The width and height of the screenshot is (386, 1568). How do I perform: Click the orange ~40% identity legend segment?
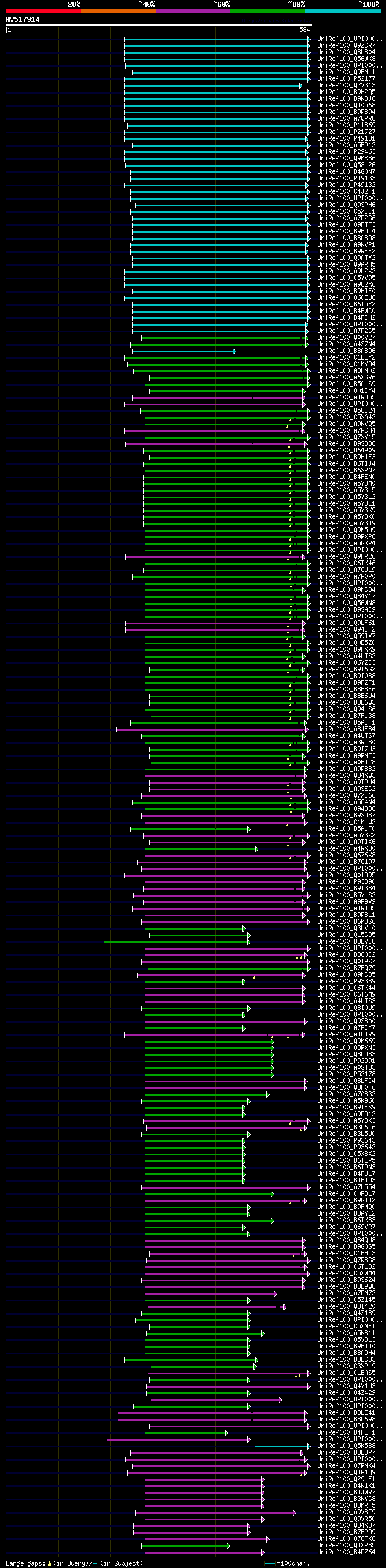[x=118, y=11]
